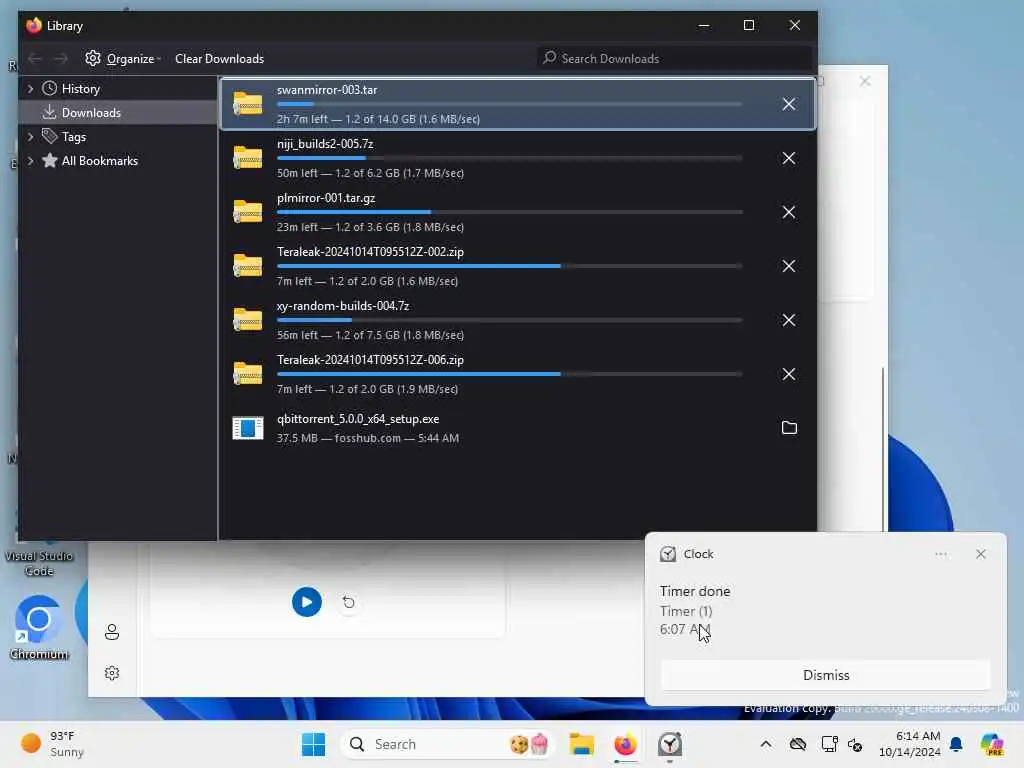Open taskbar date and time
Viewport: 1024px width, 768px height.
909,744
